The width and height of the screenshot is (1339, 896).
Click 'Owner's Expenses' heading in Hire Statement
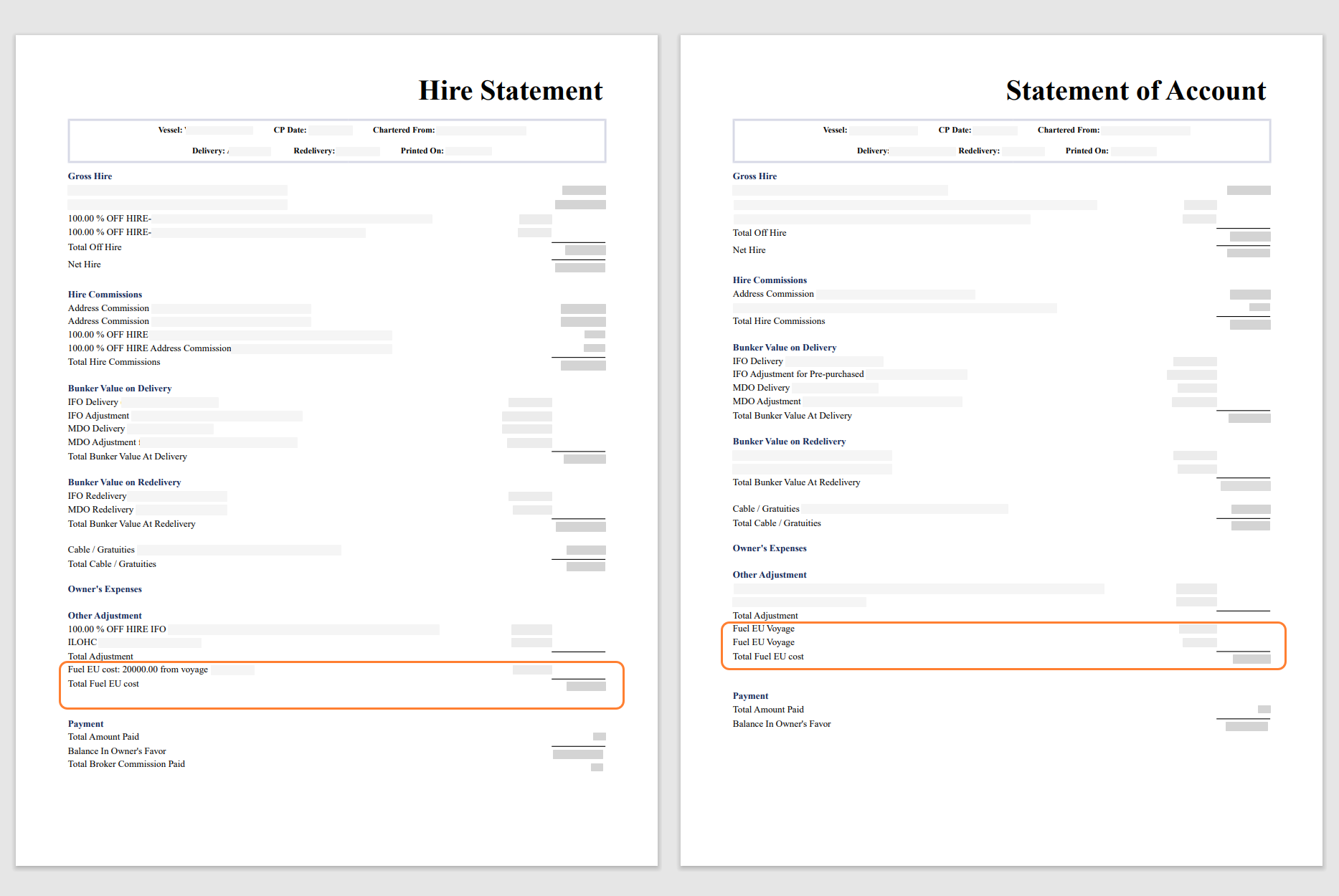[x=105, y=589]
